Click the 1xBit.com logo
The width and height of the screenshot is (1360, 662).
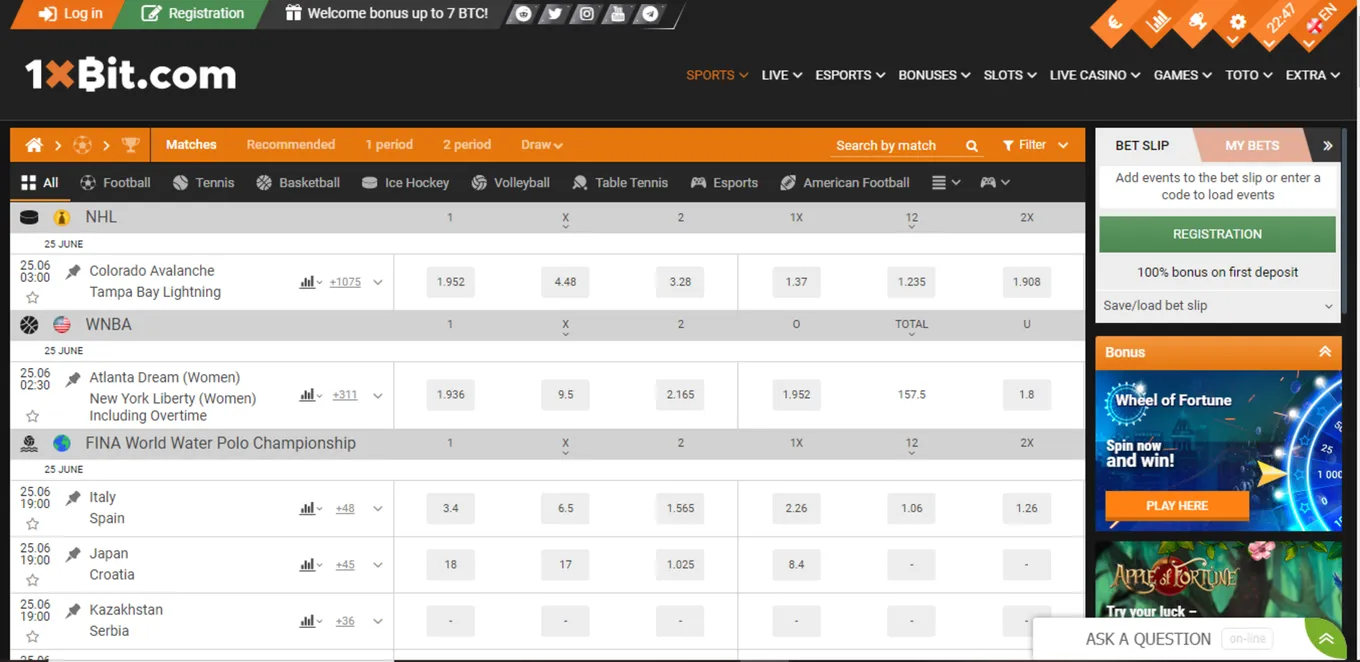[x=130, y=75]
